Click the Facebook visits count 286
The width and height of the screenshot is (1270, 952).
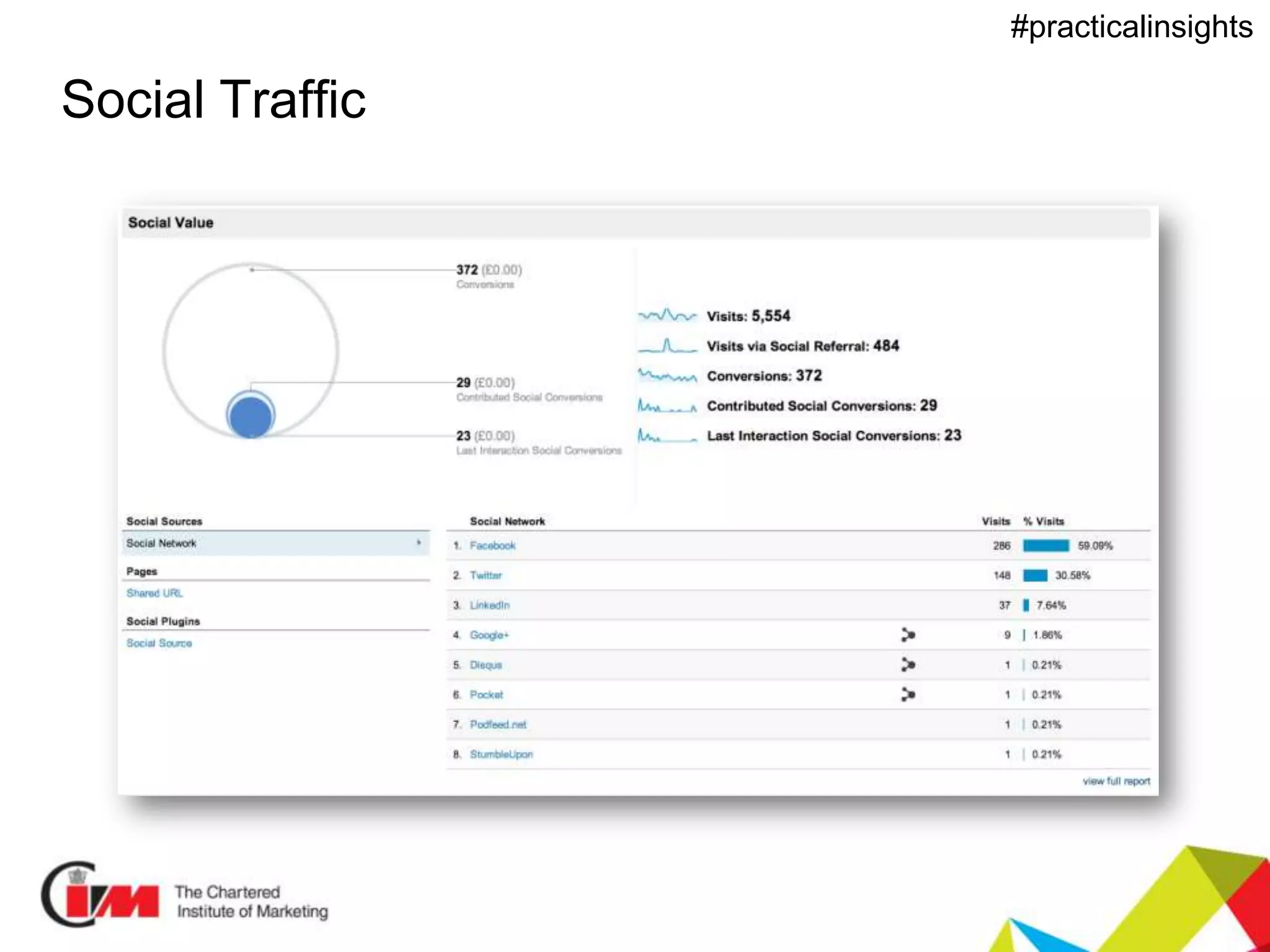coord(1001,545)
